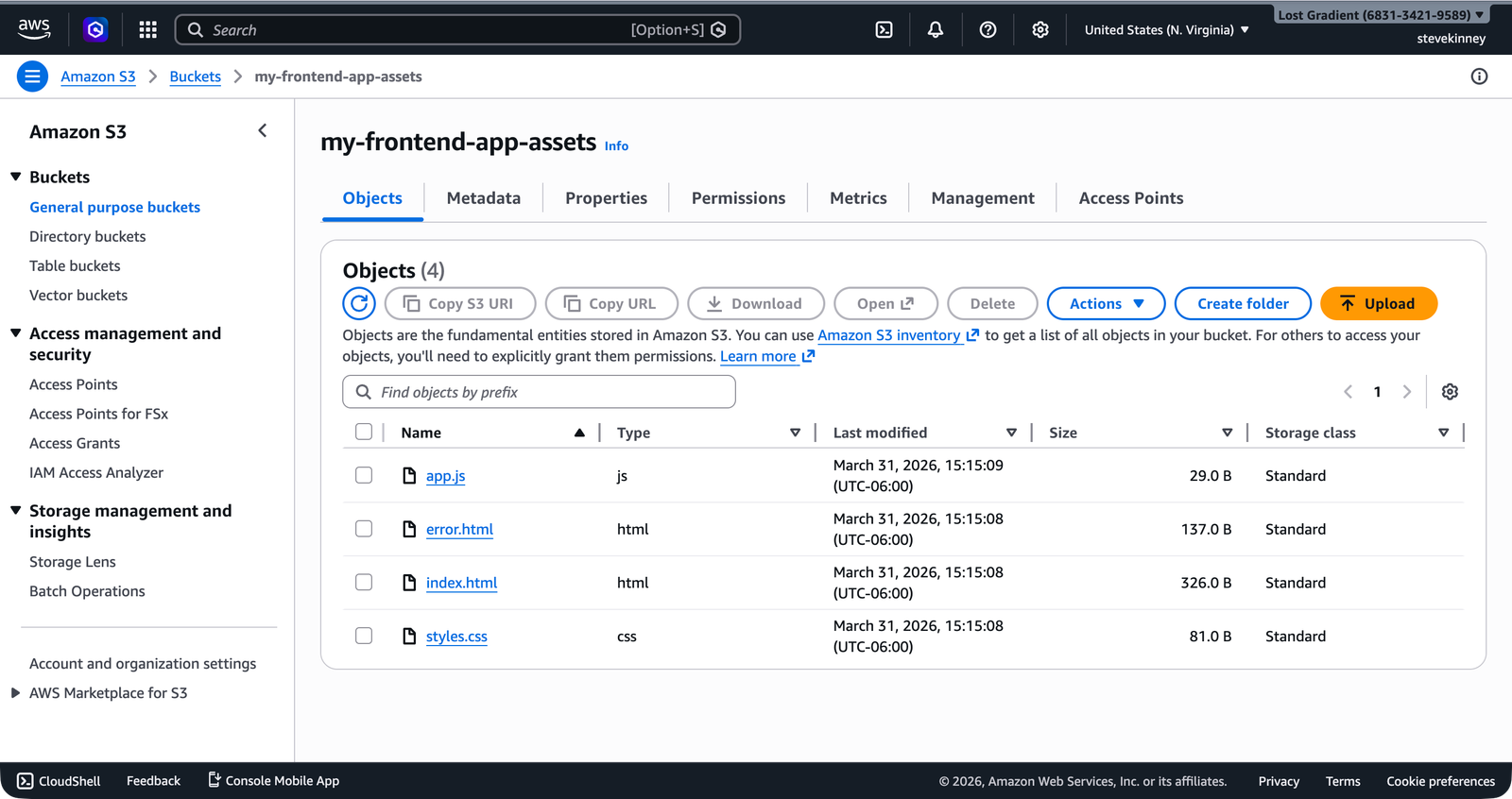
Task: Open CloudShell icon in top bar
Action: [884, 30]
